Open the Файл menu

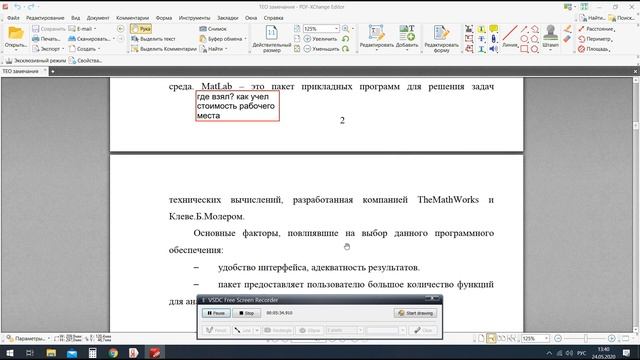[13, 18]
